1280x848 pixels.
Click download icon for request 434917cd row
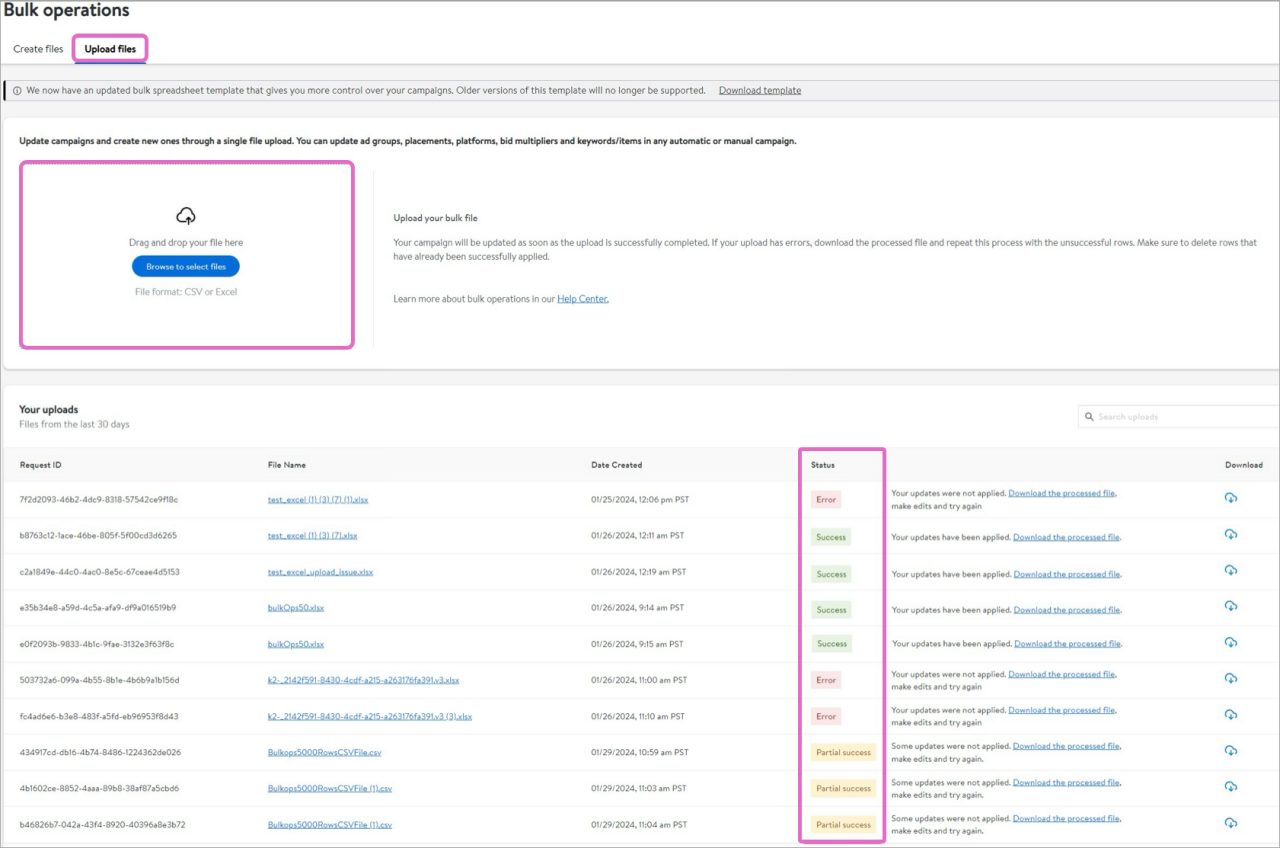(1230, 750)
